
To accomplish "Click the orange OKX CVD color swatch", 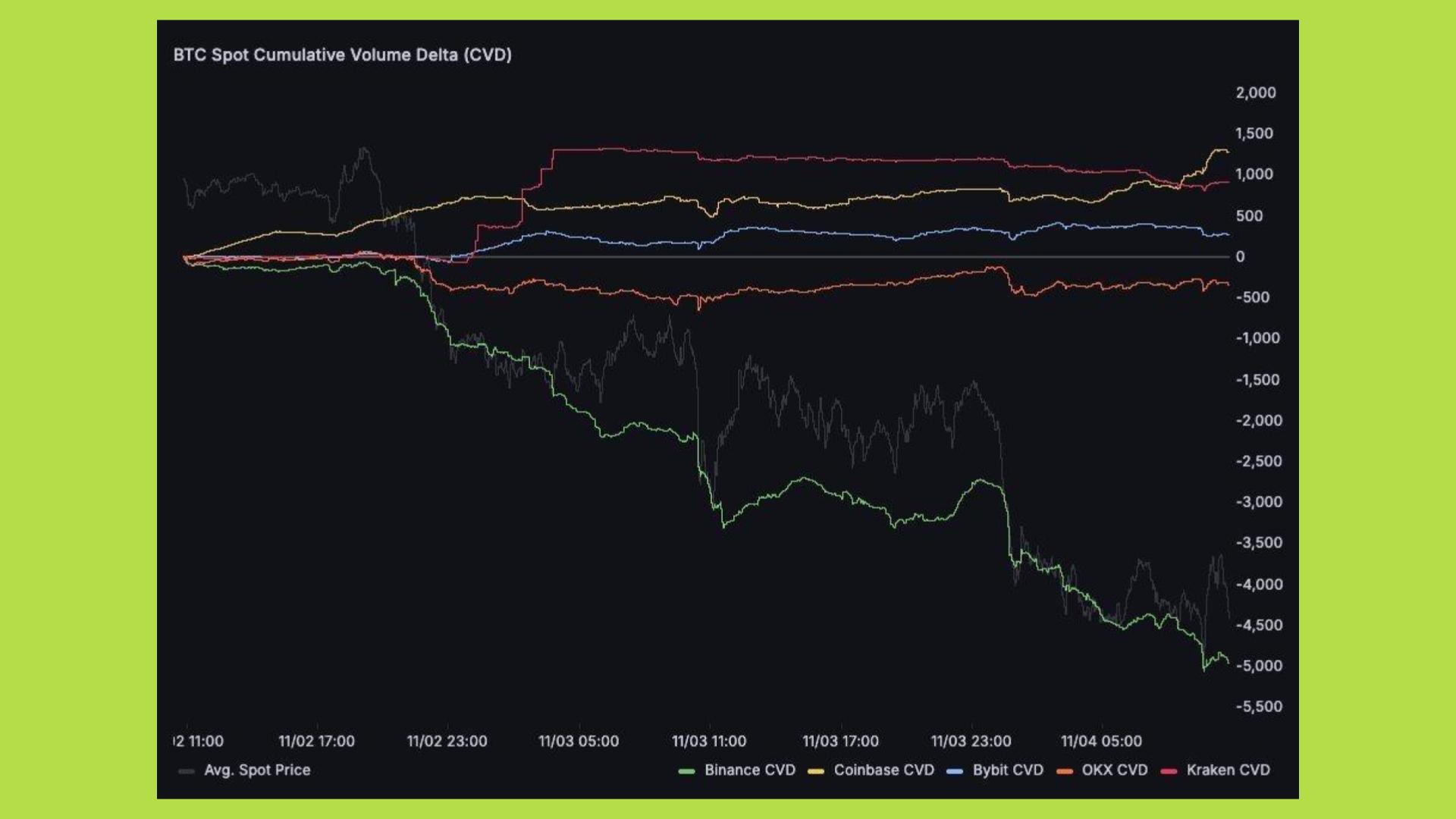I will point(1064,771).
